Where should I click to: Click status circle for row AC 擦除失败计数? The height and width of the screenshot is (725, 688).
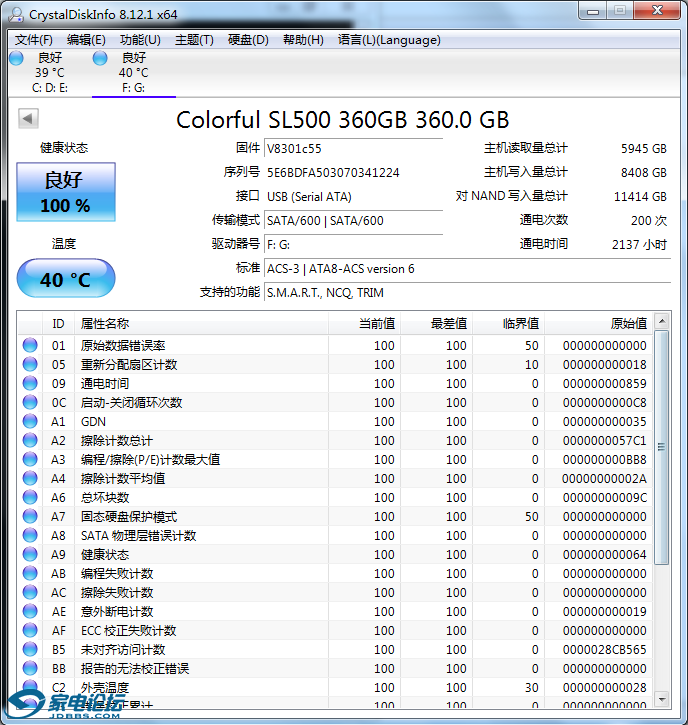(x=30, y=592)
